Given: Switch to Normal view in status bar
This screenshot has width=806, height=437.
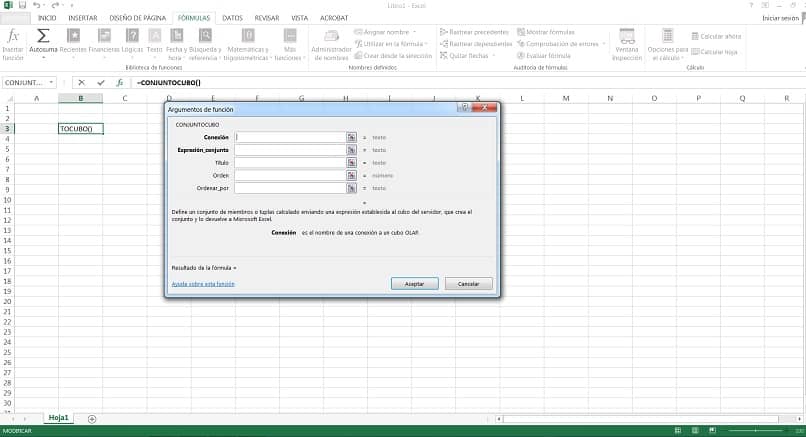Looking at the screenshot, I should (678, 430).
